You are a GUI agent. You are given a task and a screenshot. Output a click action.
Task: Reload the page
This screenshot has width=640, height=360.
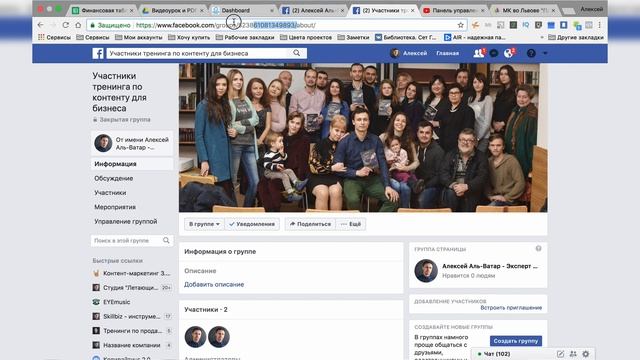click(65, 25)
